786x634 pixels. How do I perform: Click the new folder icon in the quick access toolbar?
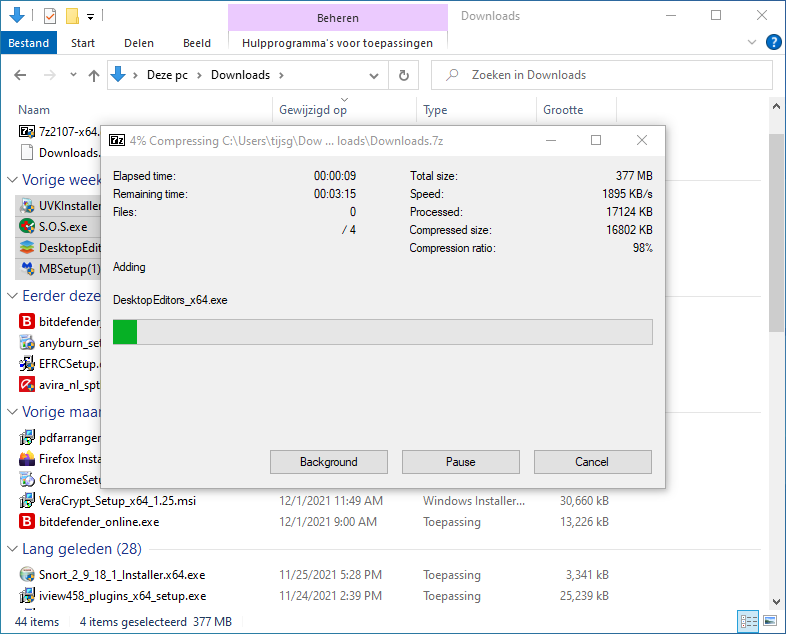[x=72, y=16]
